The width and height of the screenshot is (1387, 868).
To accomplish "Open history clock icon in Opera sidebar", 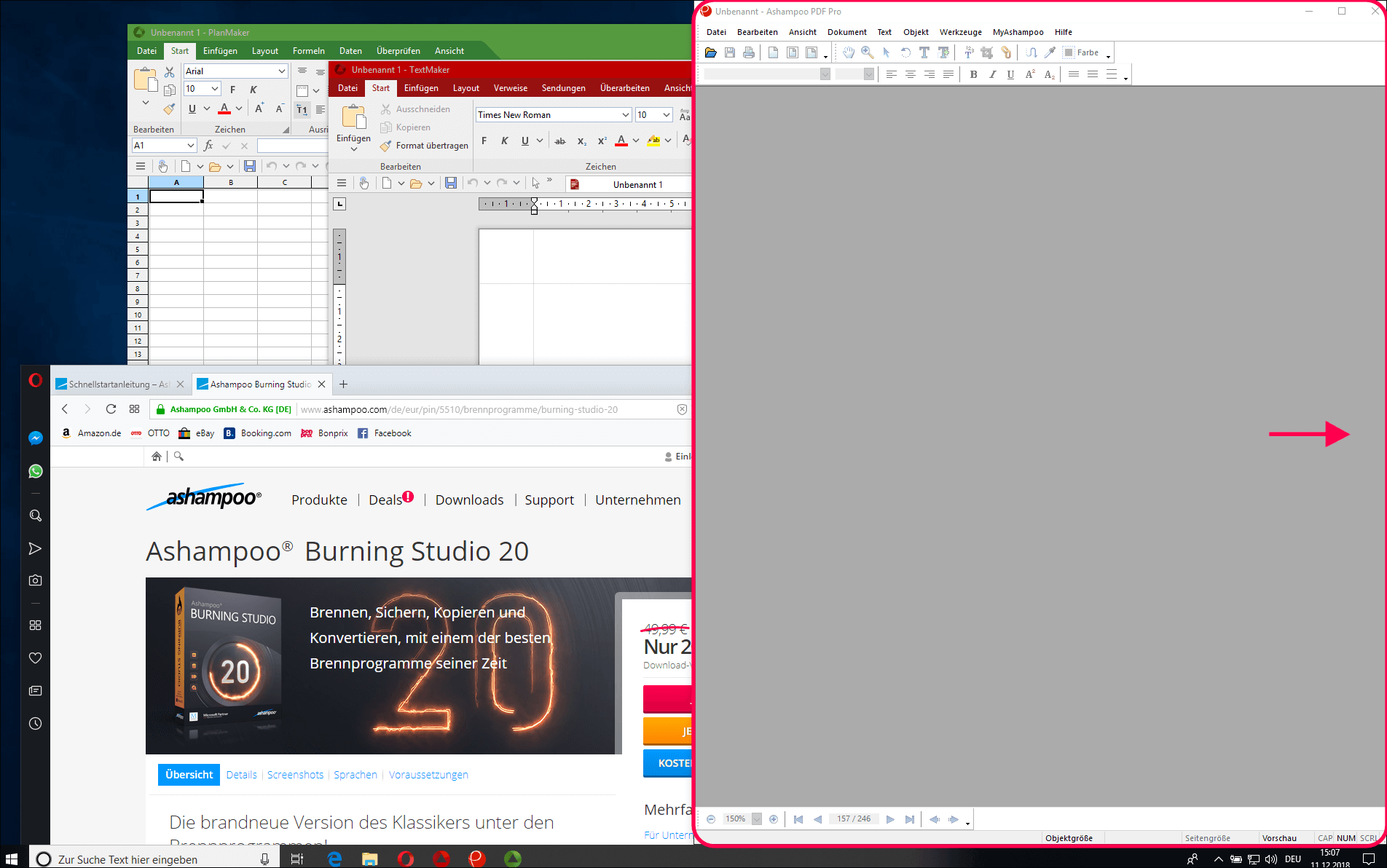I will (x=35, y=724).
